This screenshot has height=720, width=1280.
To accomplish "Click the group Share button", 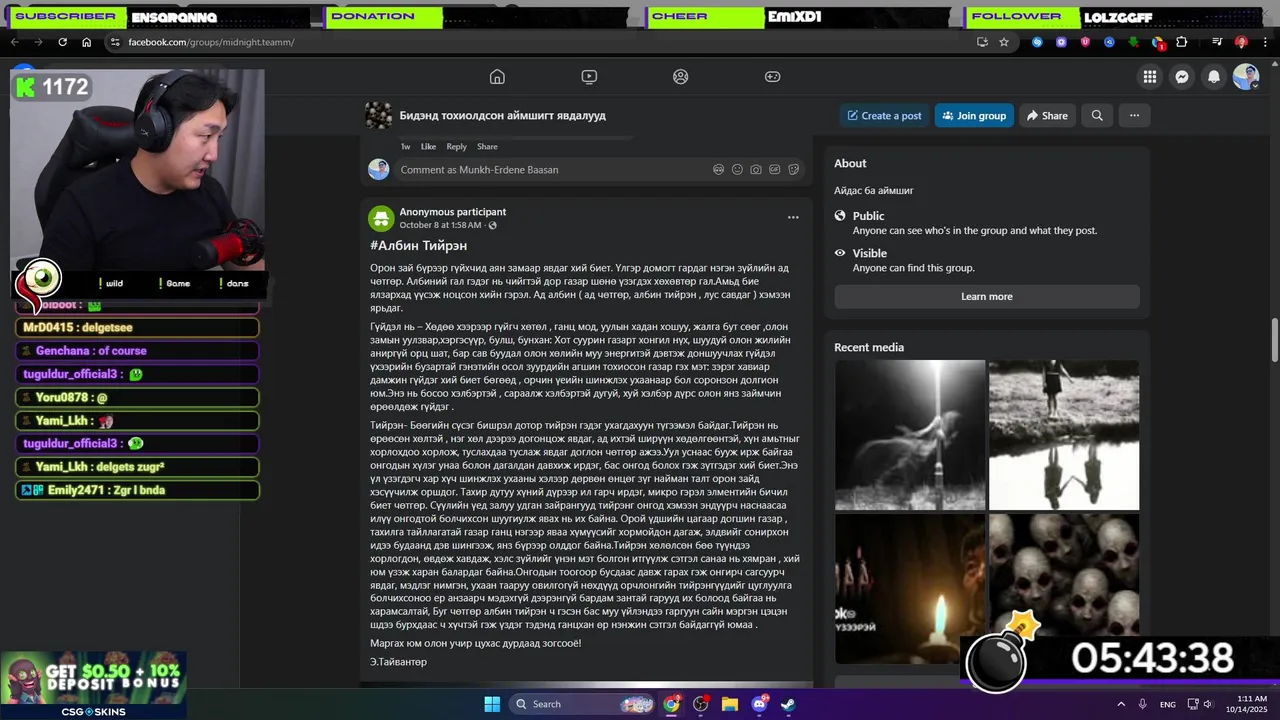I will pos(1047,116).
